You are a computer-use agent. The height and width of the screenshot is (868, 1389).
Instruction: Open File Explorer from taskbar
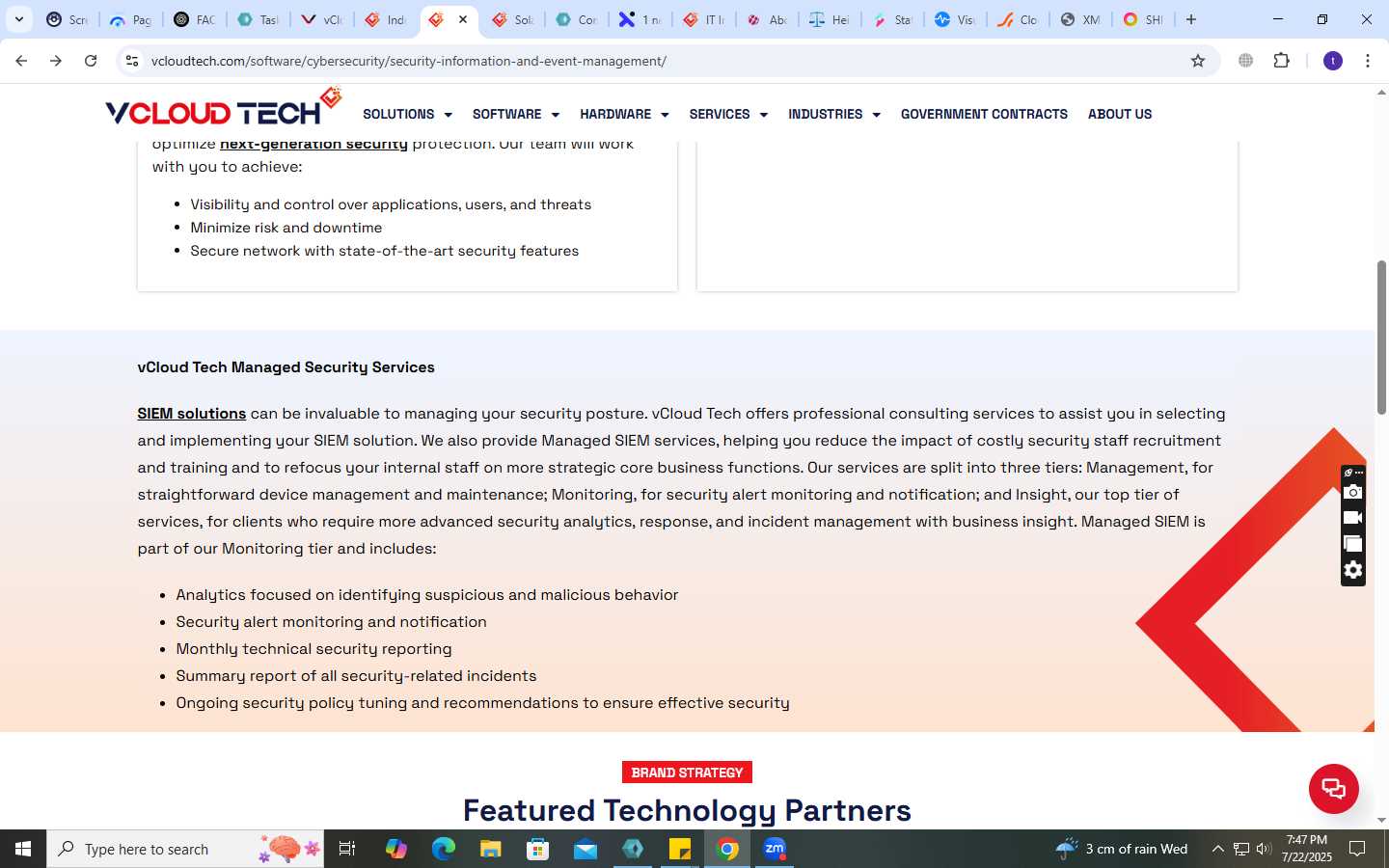tap(490, 849)
